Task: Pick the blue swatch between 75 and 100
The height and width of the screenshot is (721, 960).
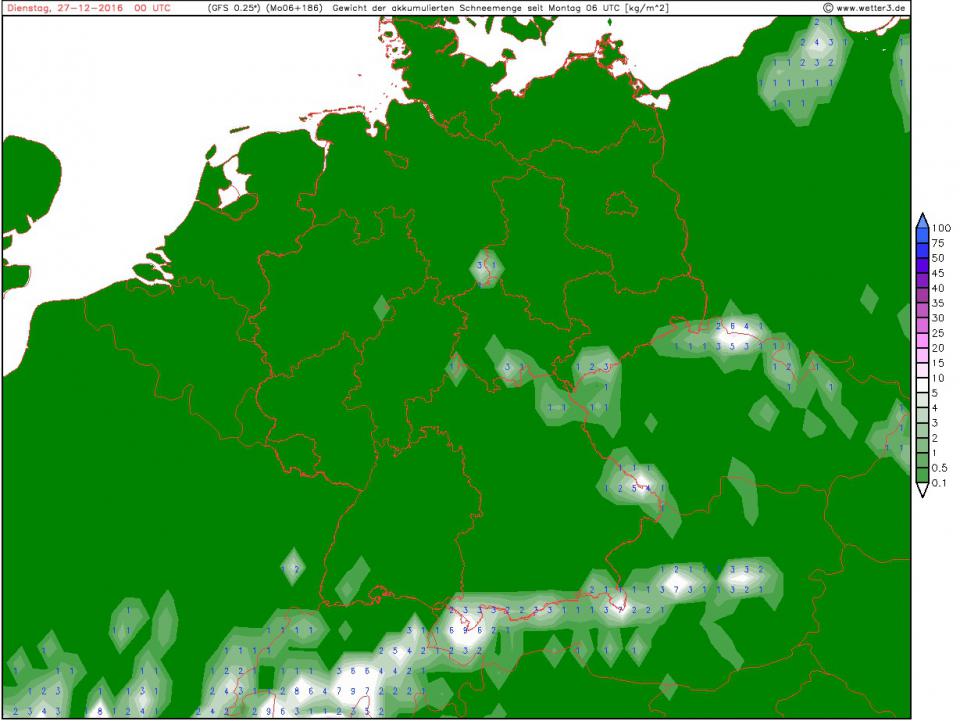Action: click(921, 235)
